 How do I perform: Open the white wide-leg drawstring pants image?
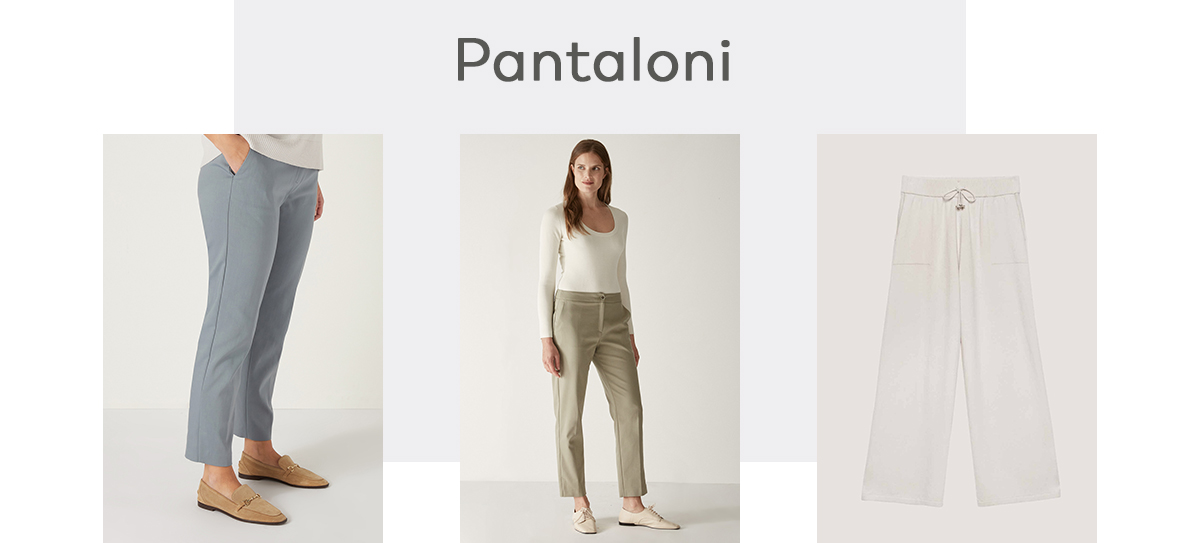click(957, 338)
